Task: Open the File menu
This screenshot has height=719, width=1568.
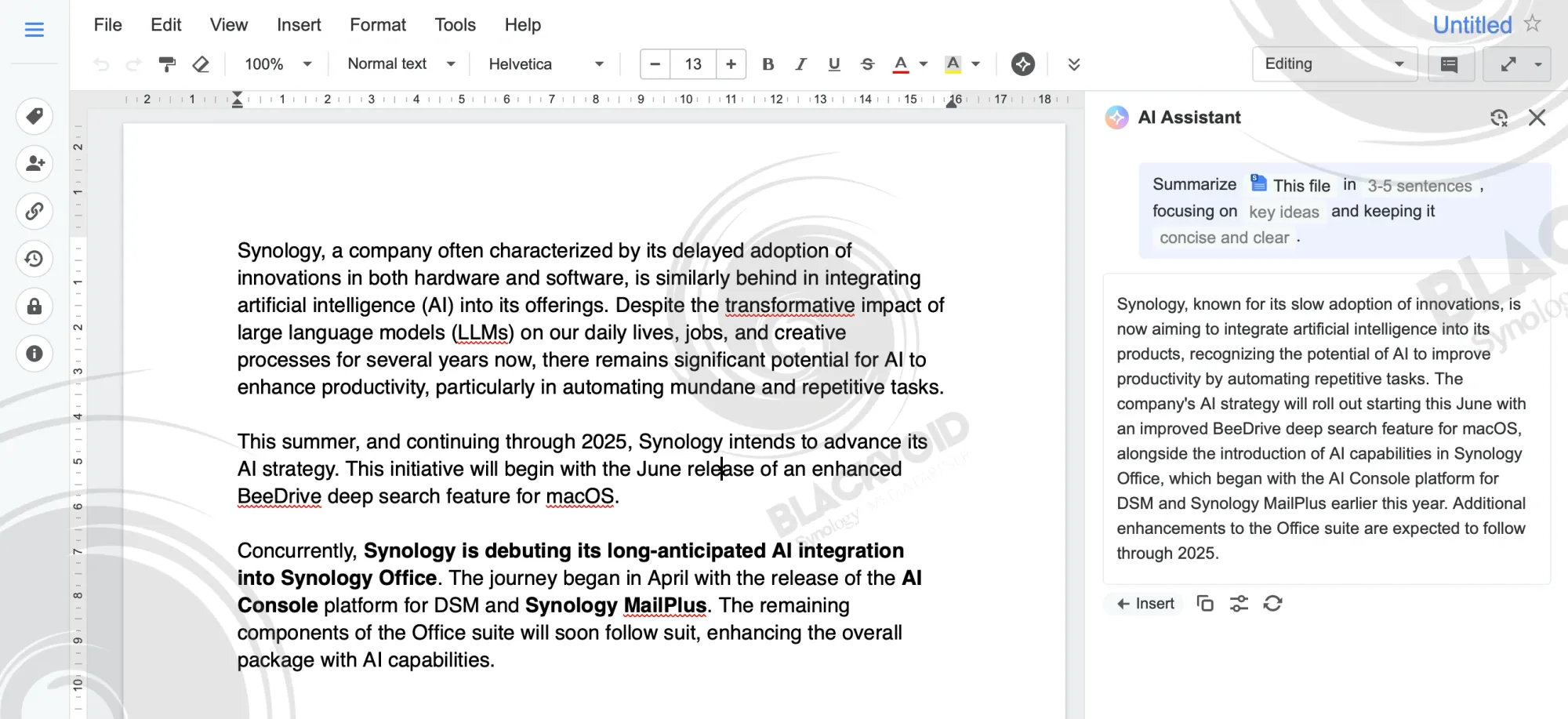Action: (108, 25)
